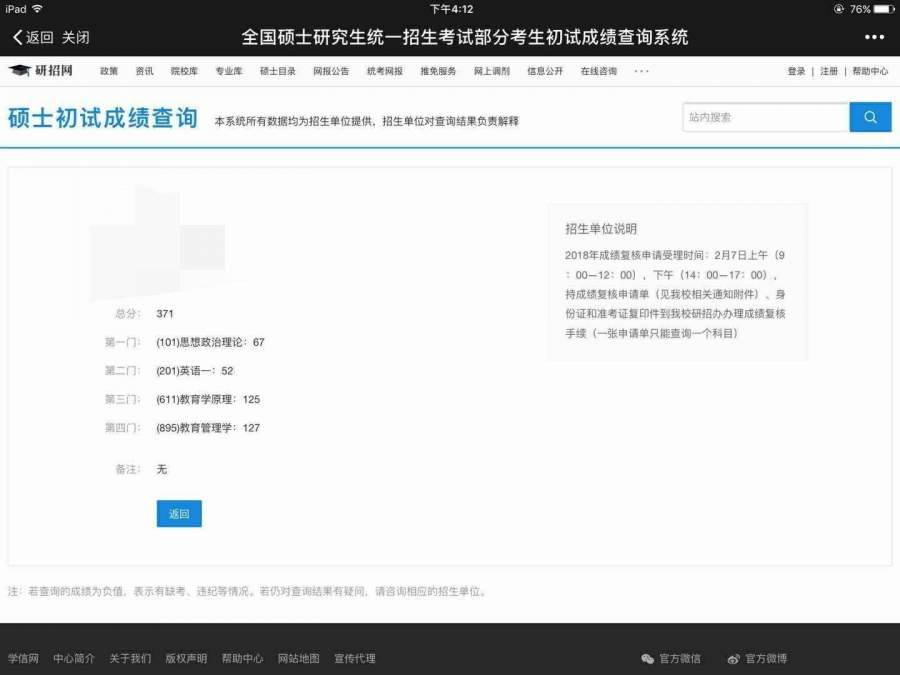Click the 学信网 footer link

pos(23,659)
